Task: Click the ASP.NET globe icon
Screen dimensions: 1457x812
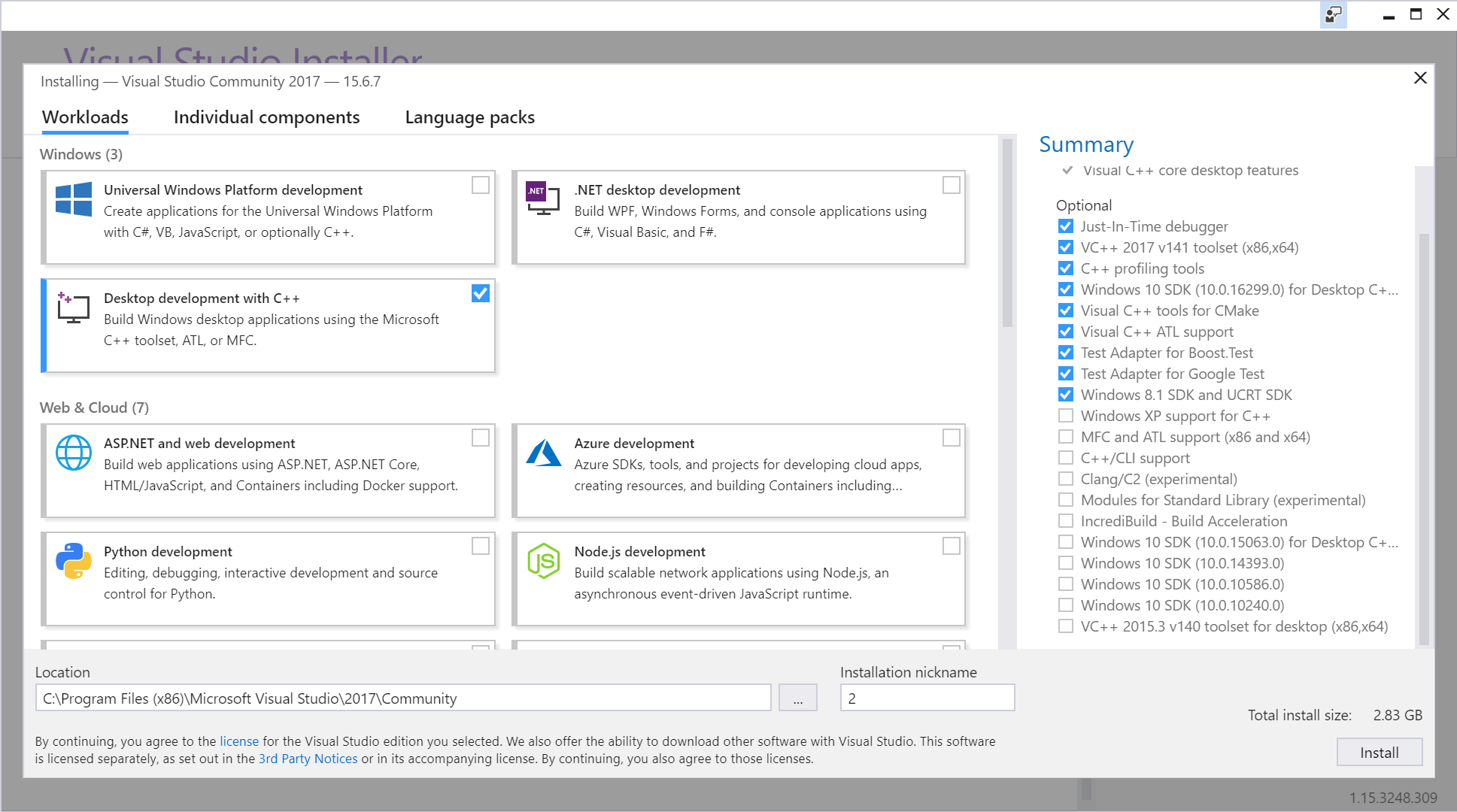Action: (x=74, y=453)
